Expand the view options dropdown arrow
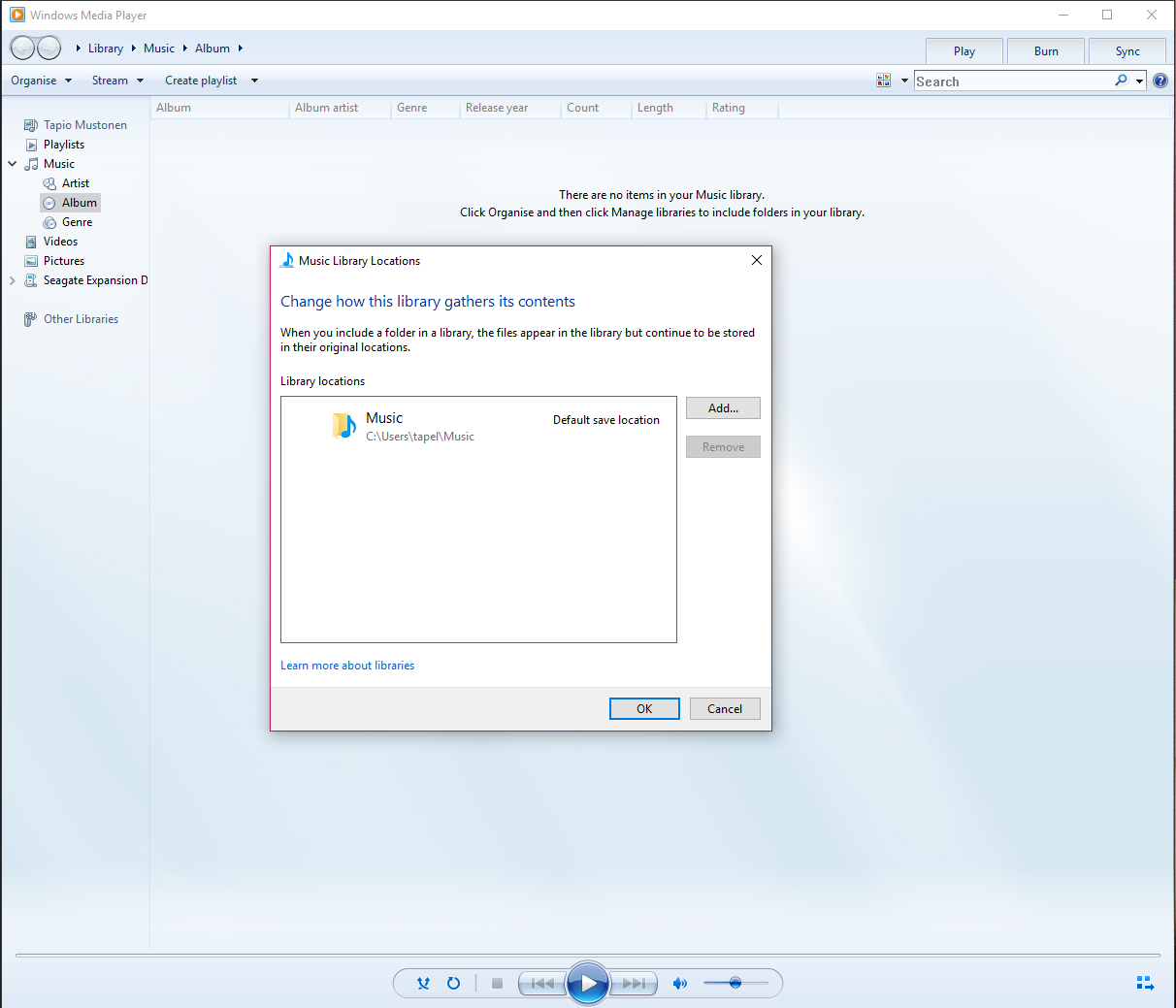This screenshot has height=1008, width=1176. [x=904, y=81]
